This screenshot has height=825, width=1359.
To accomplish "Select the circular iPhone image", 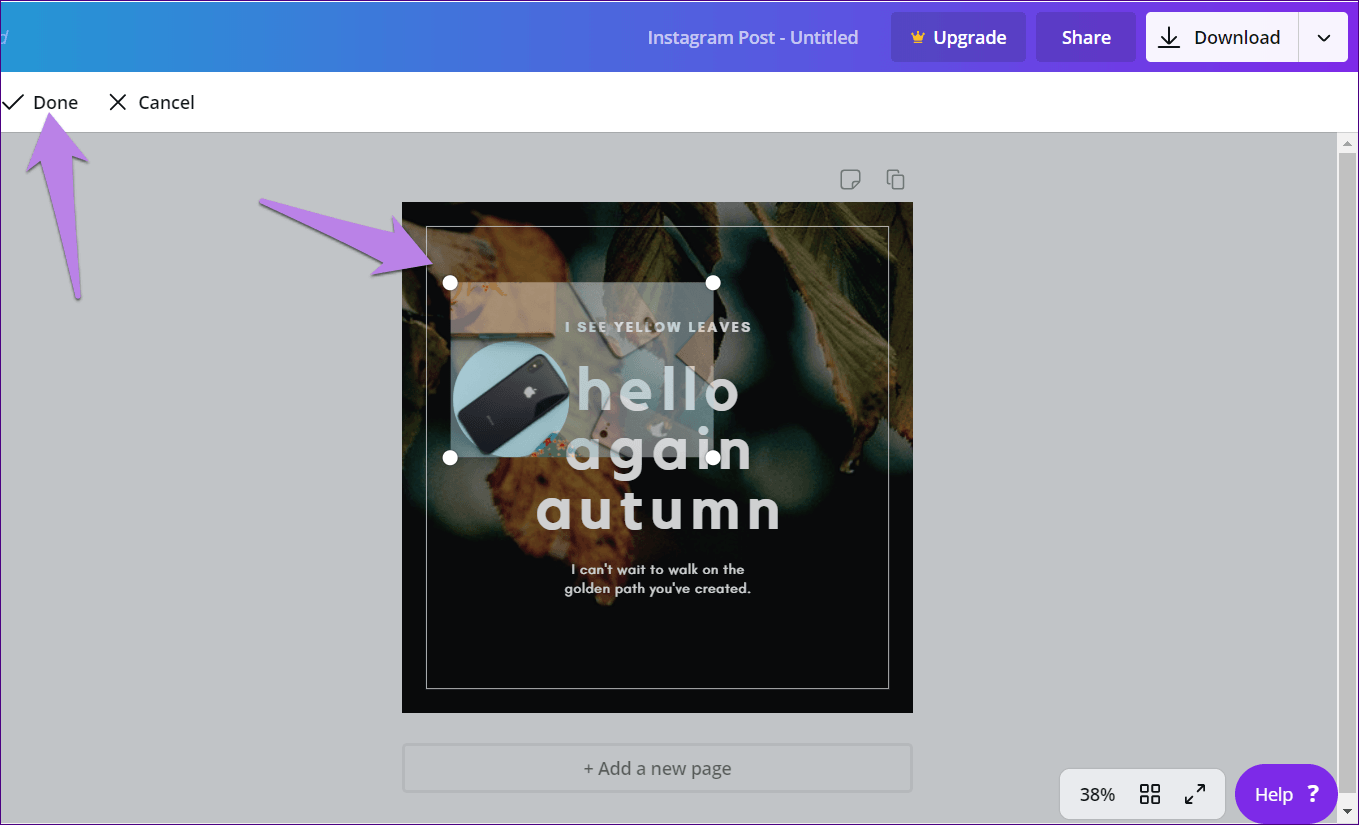I will [x=511, y=400].
